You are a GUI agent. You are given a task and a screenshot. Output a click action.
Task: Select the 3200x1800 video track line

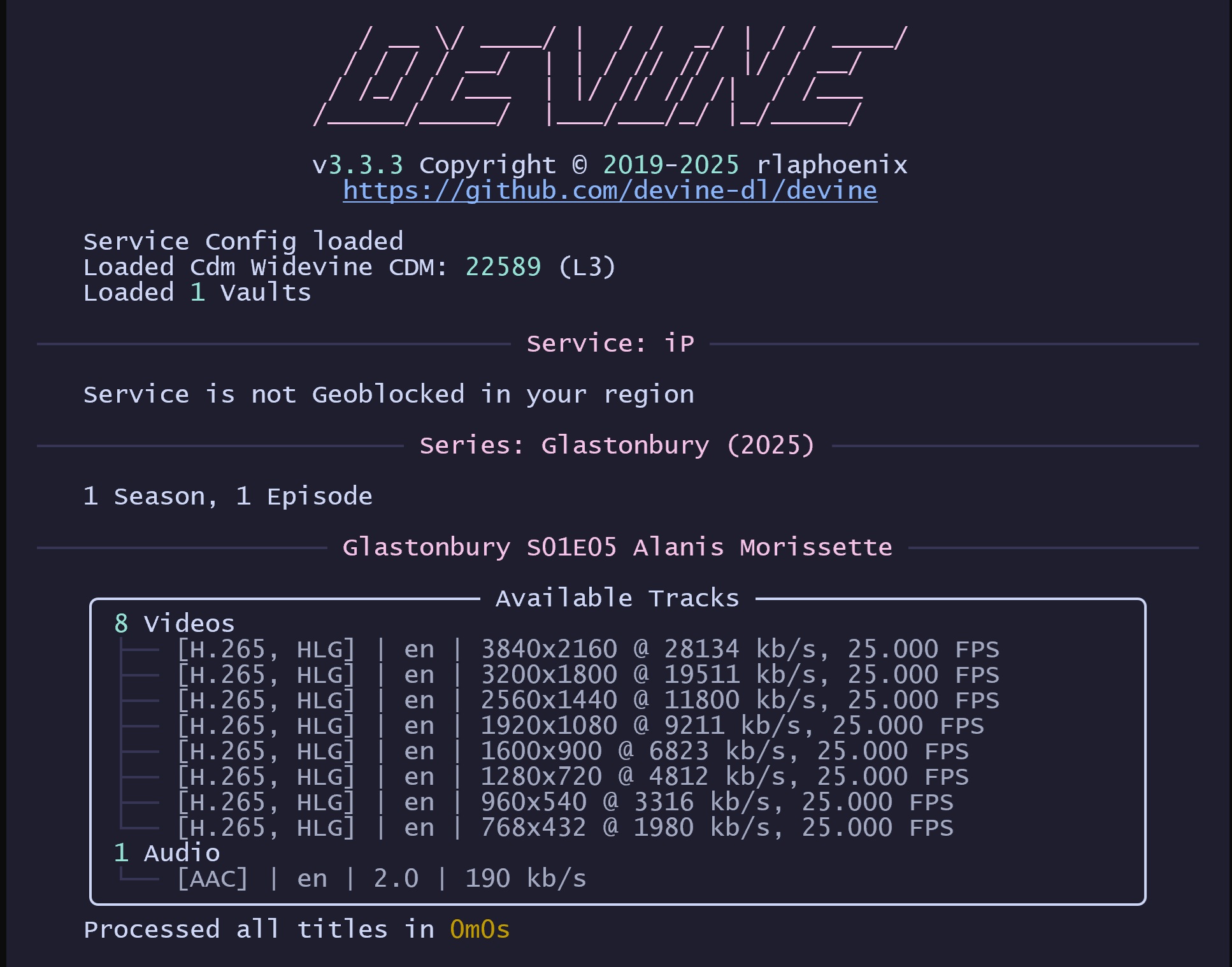point(587,675)
